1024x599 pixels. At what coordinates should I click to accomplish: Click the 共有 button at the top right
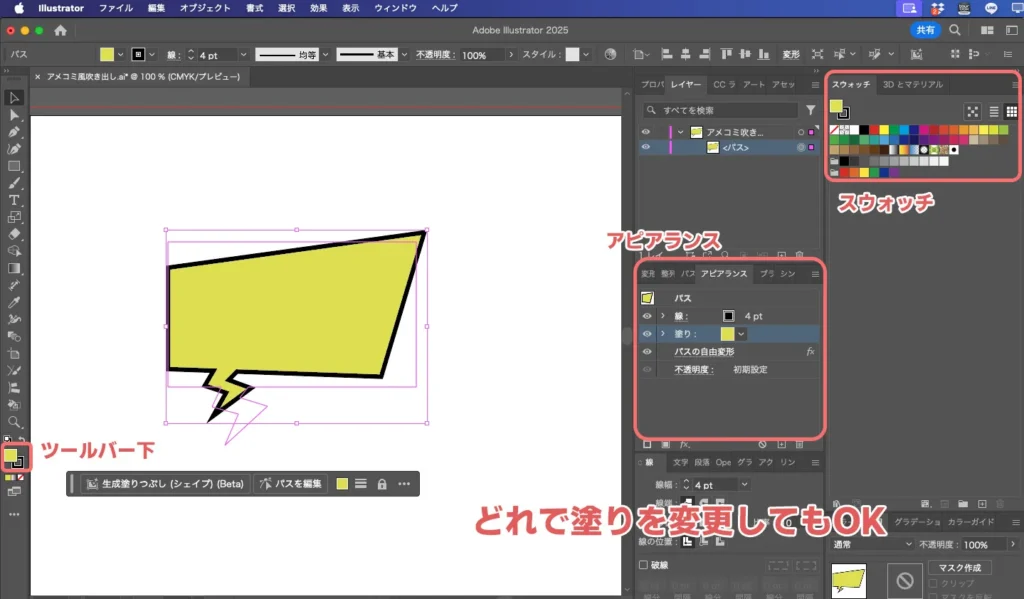(924, 29)
